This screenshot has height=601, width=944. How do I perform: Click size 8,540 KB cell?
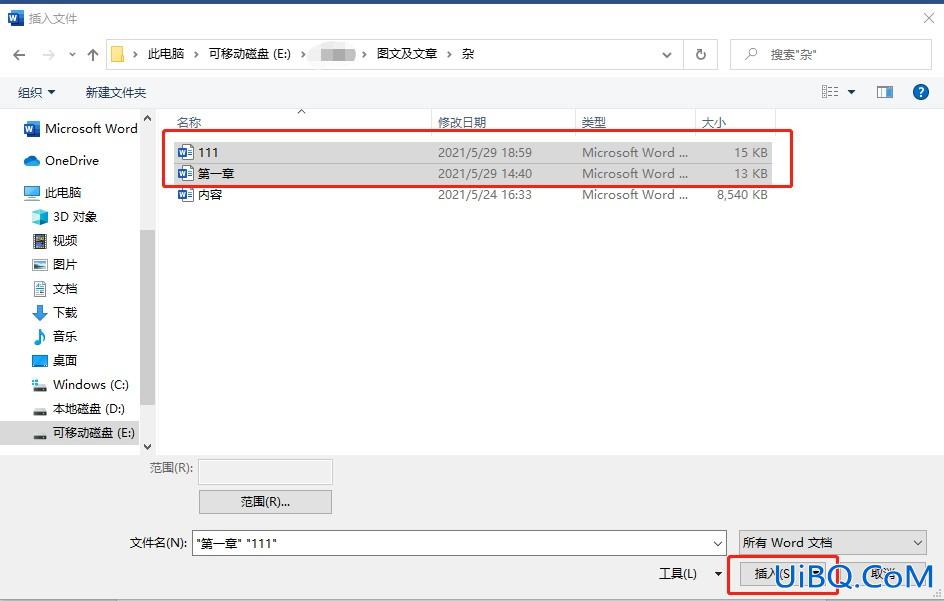point(742,195)
